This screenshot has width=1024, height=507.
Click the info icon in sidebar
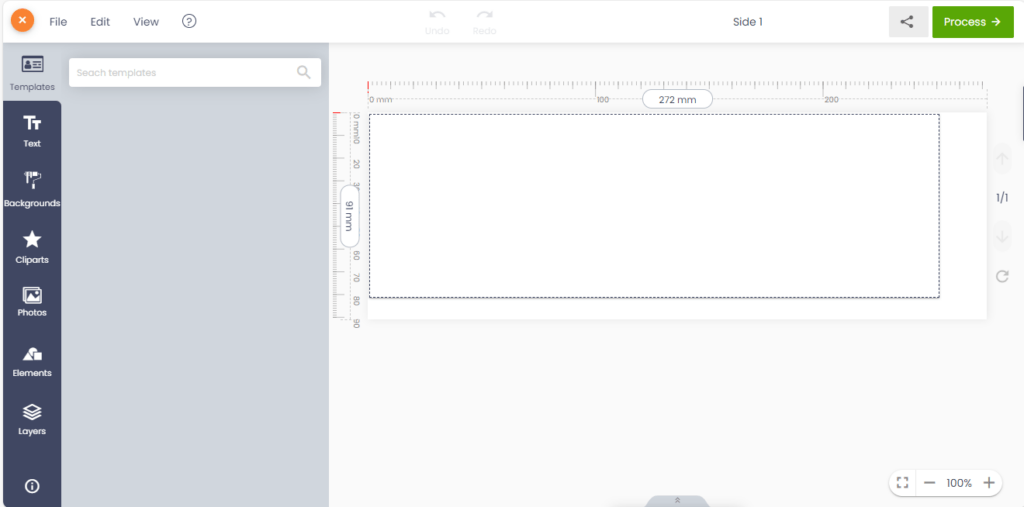pyautogui.click(x=32, y=486)
